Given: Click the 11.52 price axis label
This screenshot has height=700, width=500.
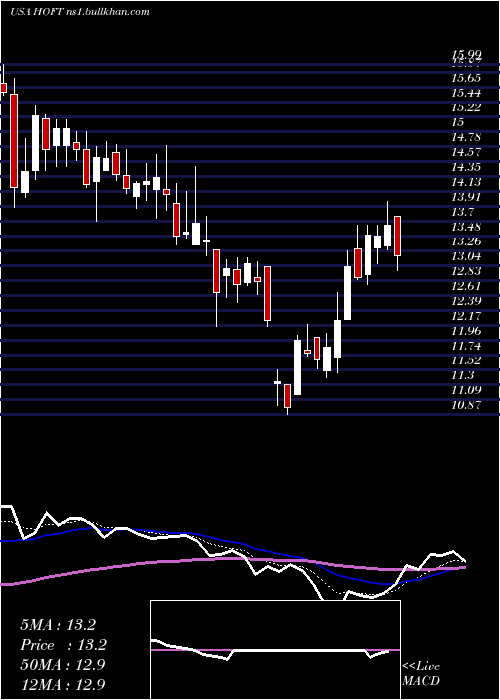Looking at the screenshot, I should coord(466,360).
